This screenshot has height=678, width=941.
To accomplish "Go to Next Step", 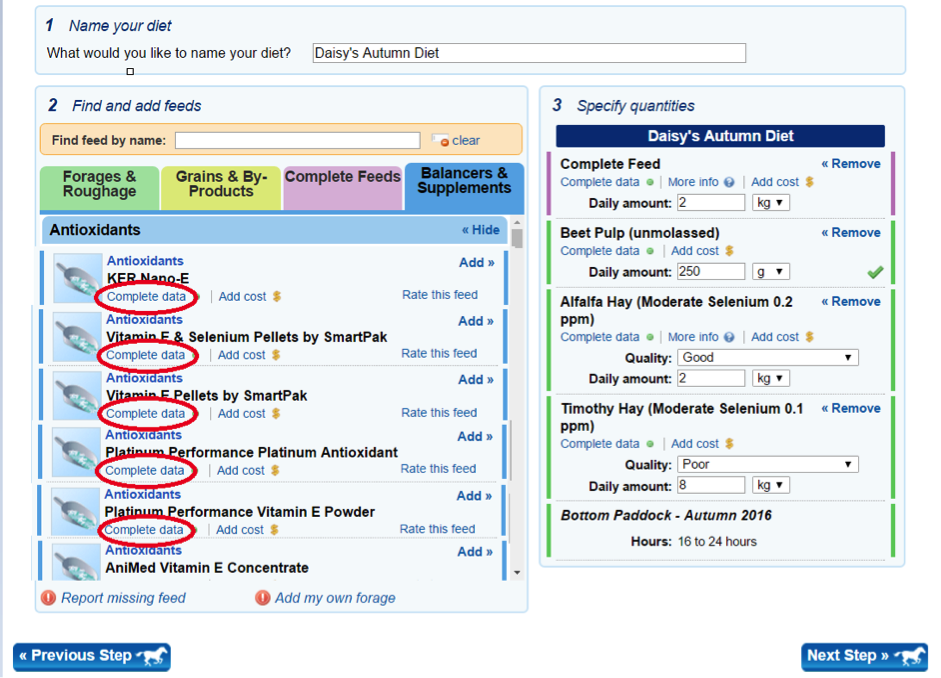I will point(864,656).
